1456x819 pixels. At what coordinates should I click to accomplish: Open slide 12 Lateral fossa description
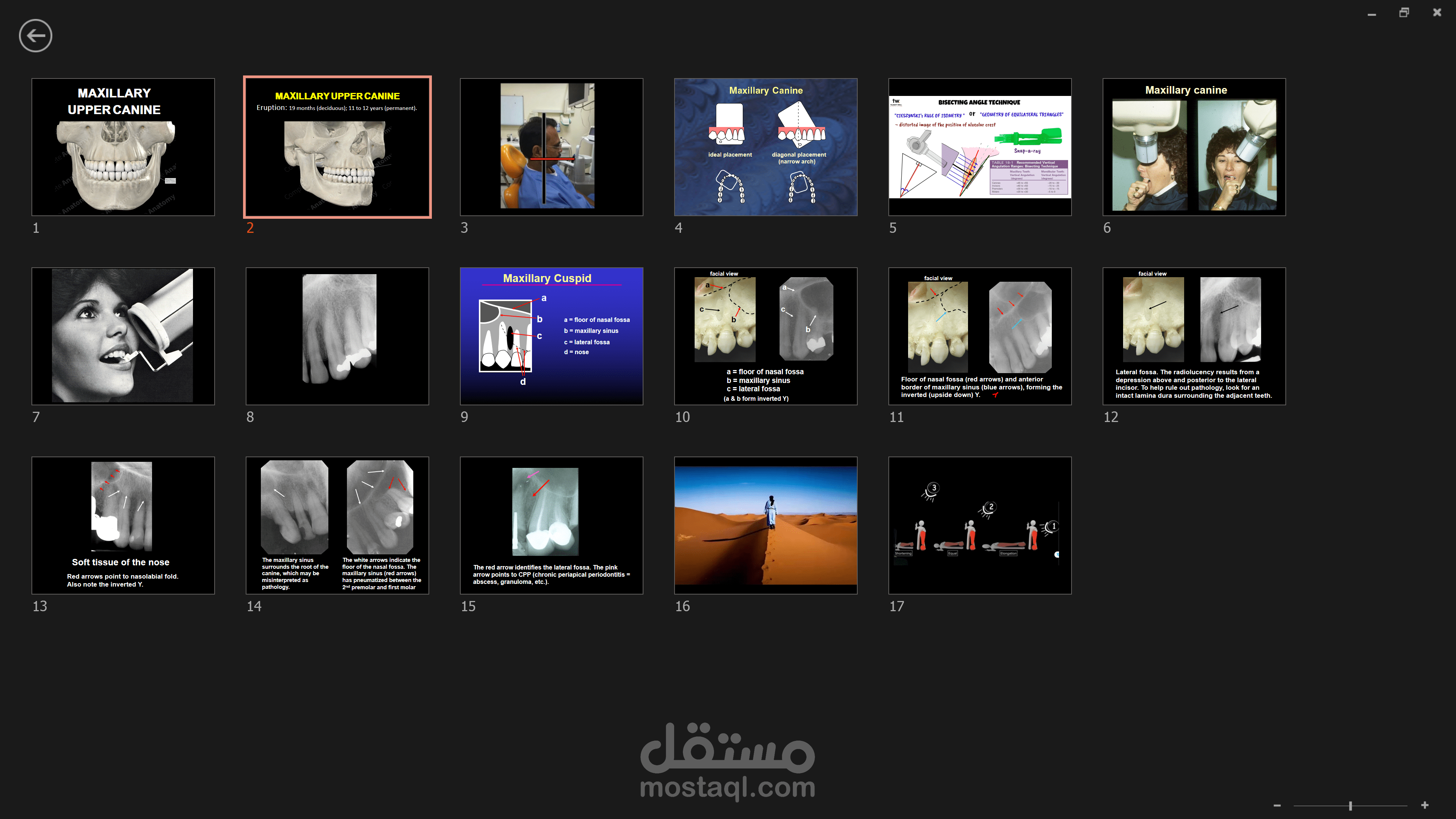[1194, 336]
